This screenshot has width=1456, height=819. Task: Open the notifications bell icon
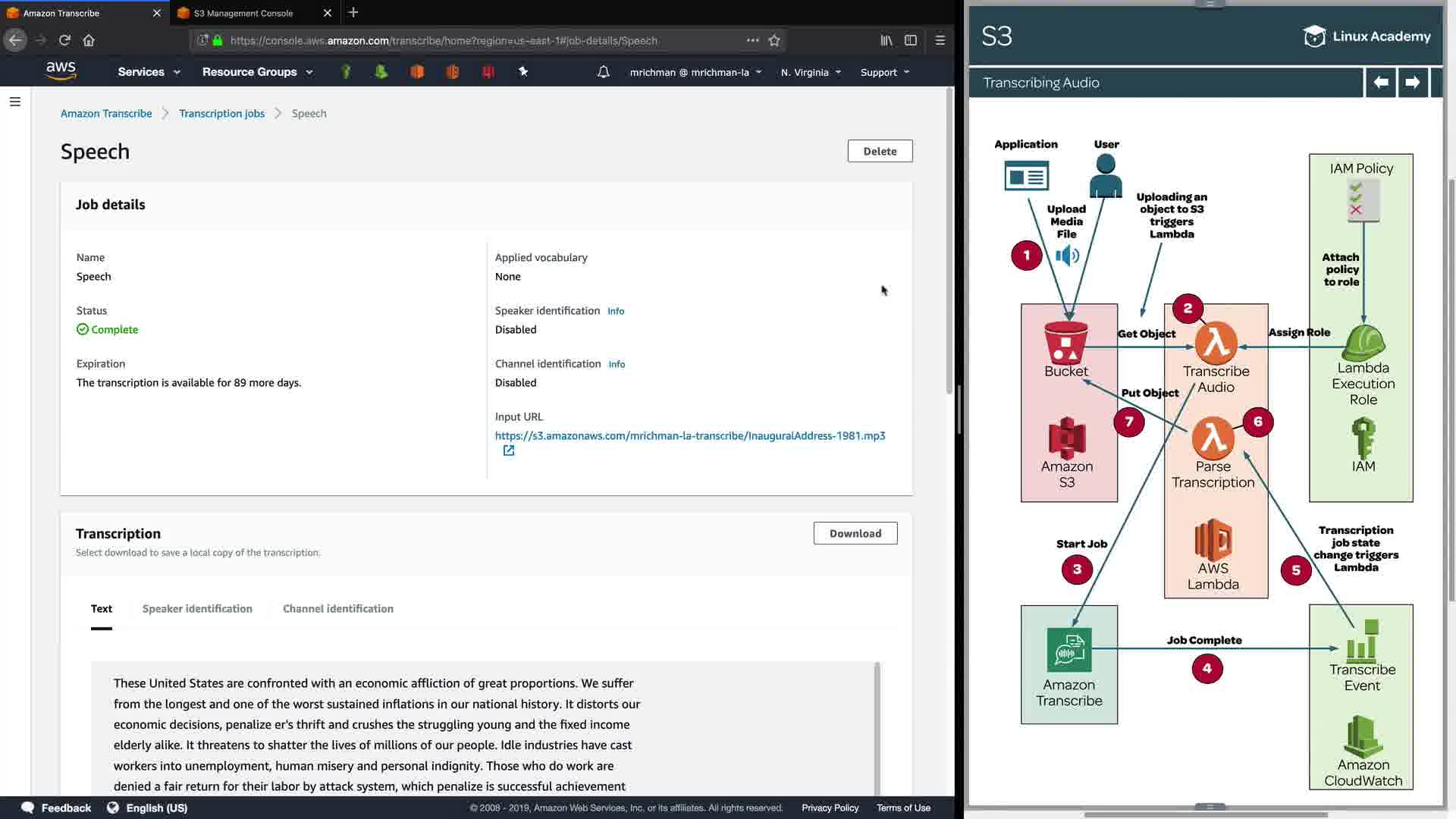click(603, 72)
